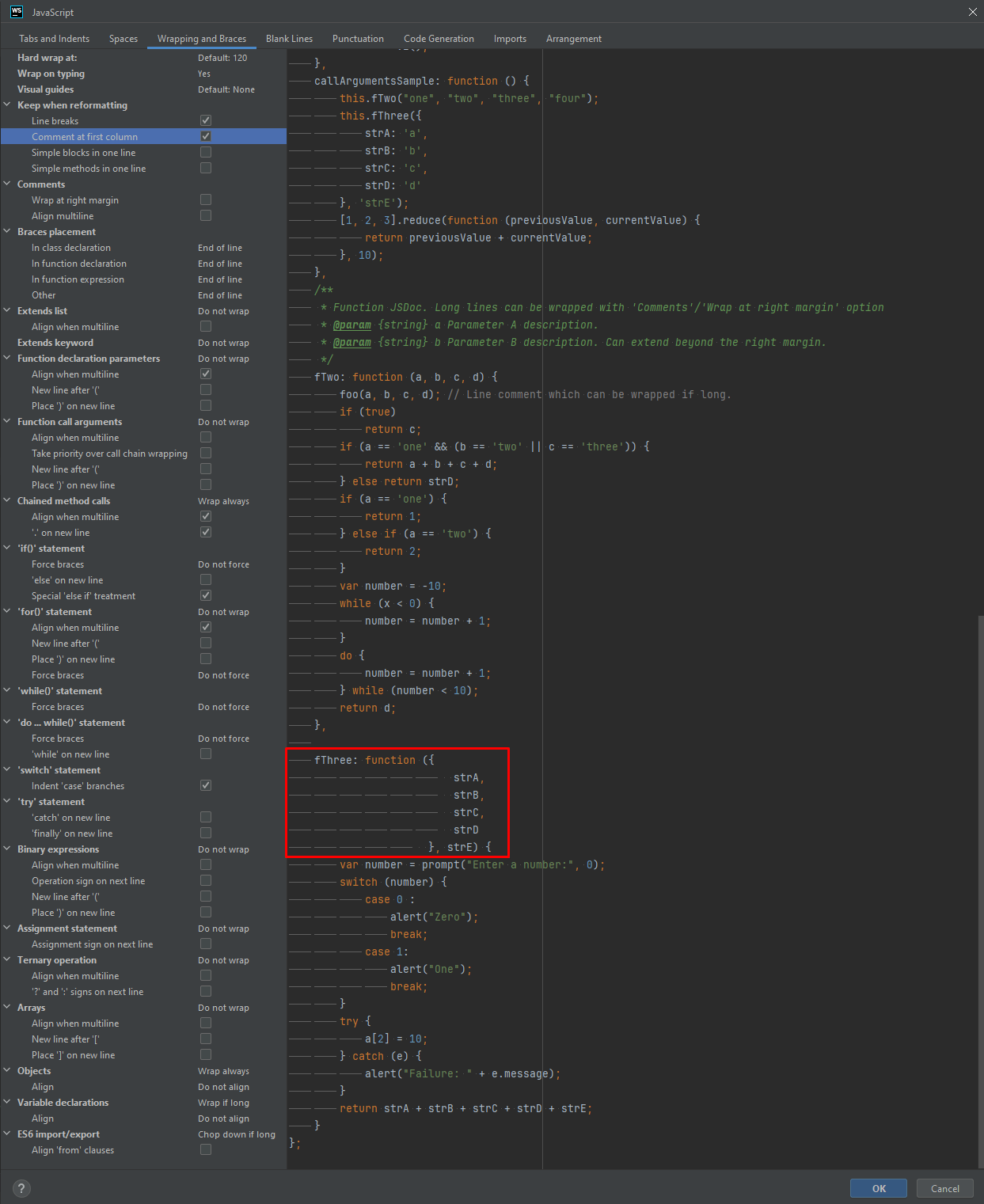This screenshot has width=984, height=1204.
Task: Switch to the Blank Lines tab
Action: tap(289, 38)
